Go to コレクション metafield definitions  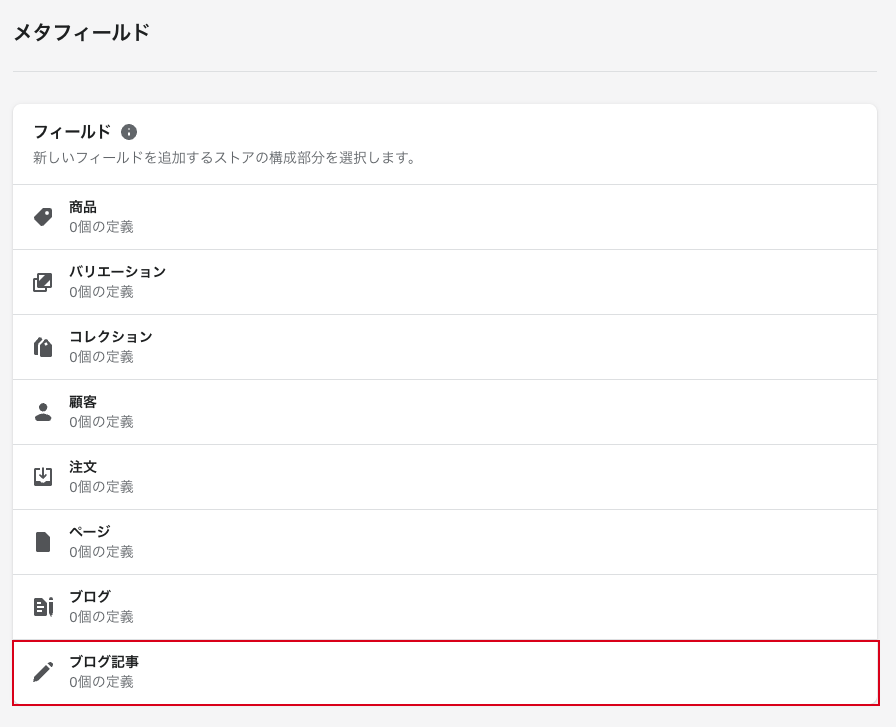click(x=110, y=337)
